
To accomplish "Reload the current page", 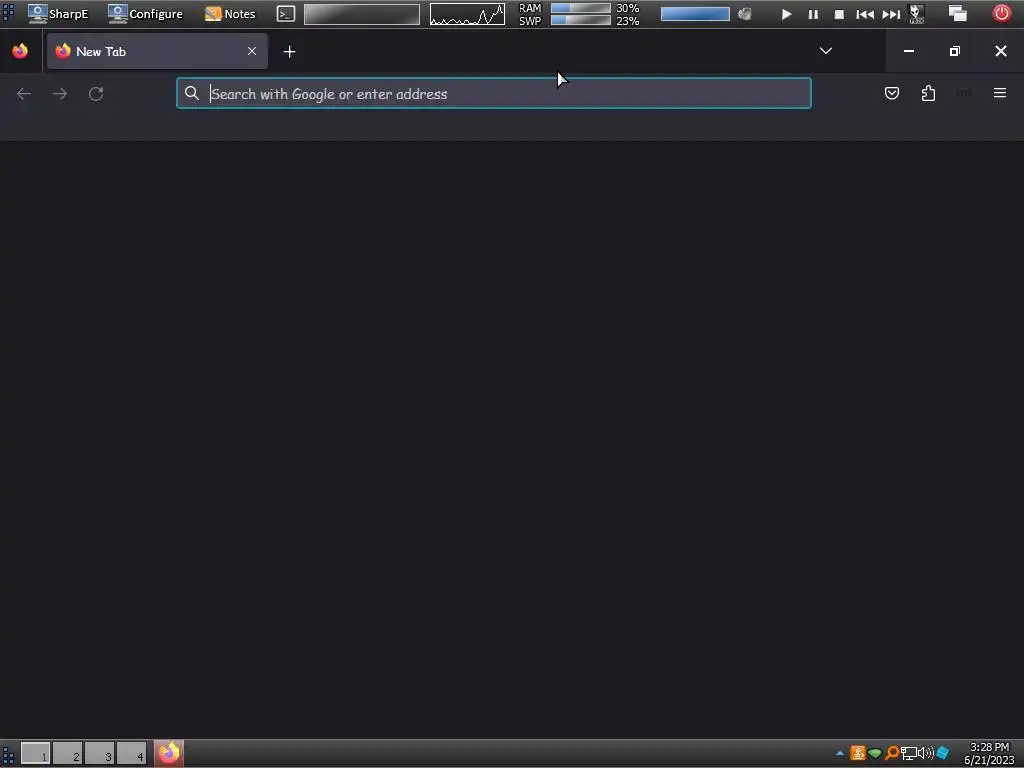I will [96, 93].
